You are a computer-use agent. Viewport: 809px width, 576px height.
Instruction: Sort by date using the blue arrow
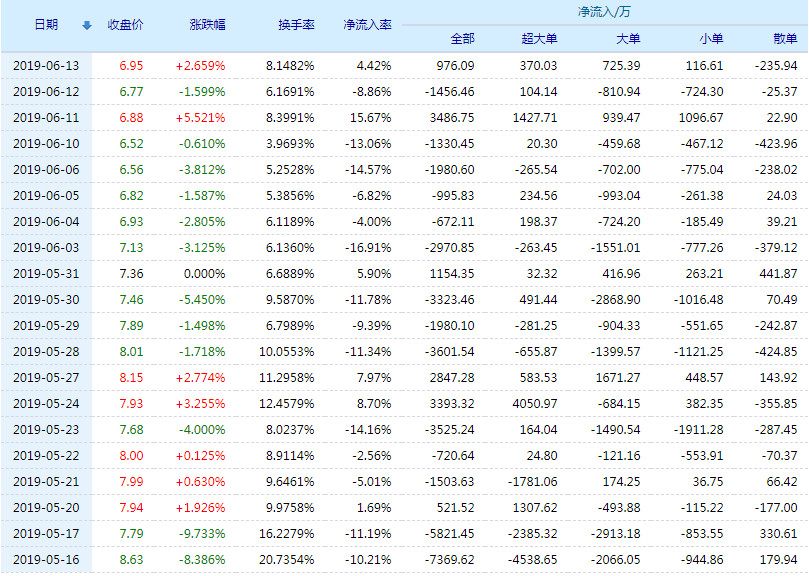(x=87, y=25)
